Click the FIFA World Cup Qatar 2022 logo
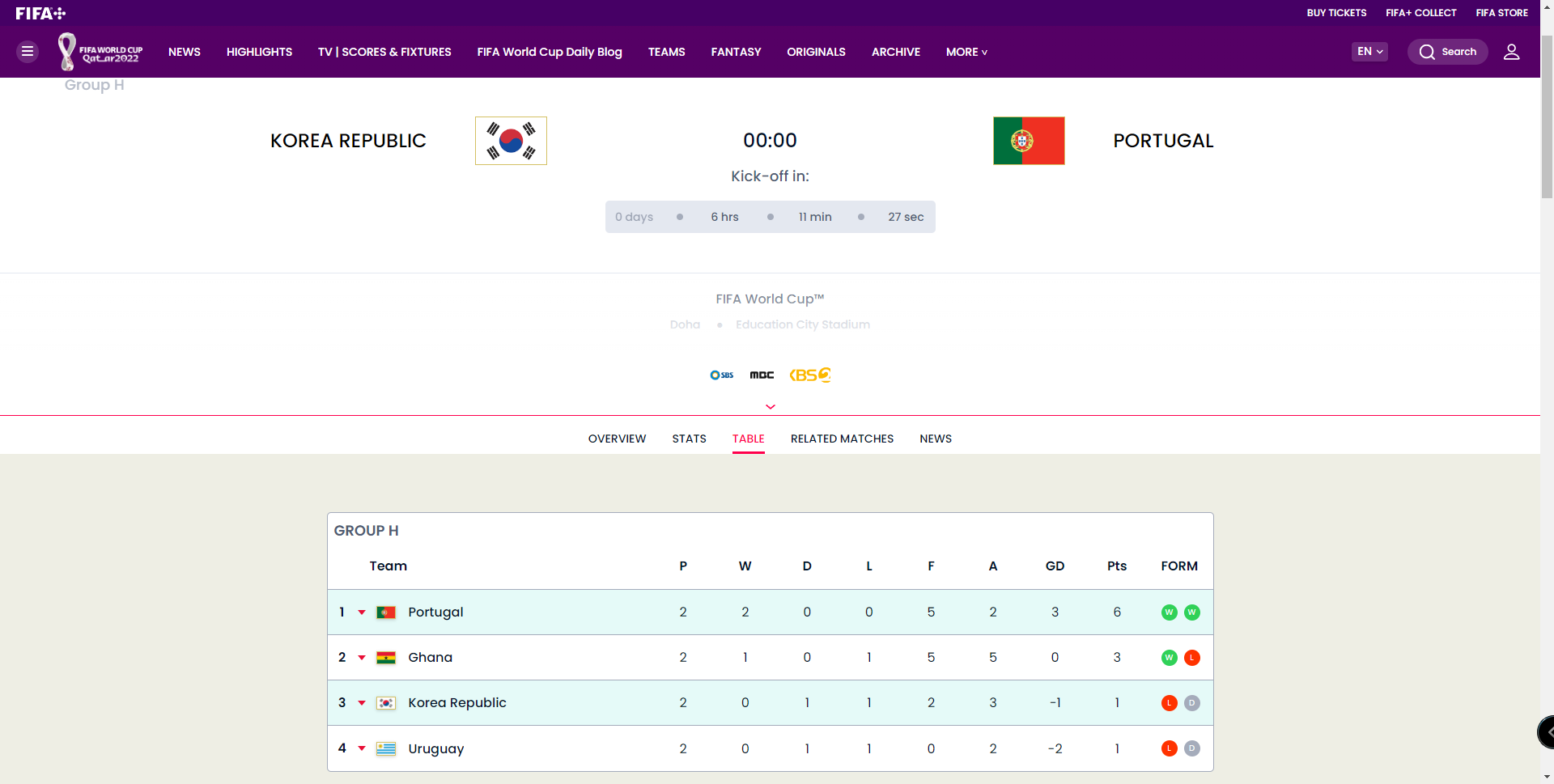The width and height of the screenshot is (1554, 784). pyautogui.click(x=100, y=52)
